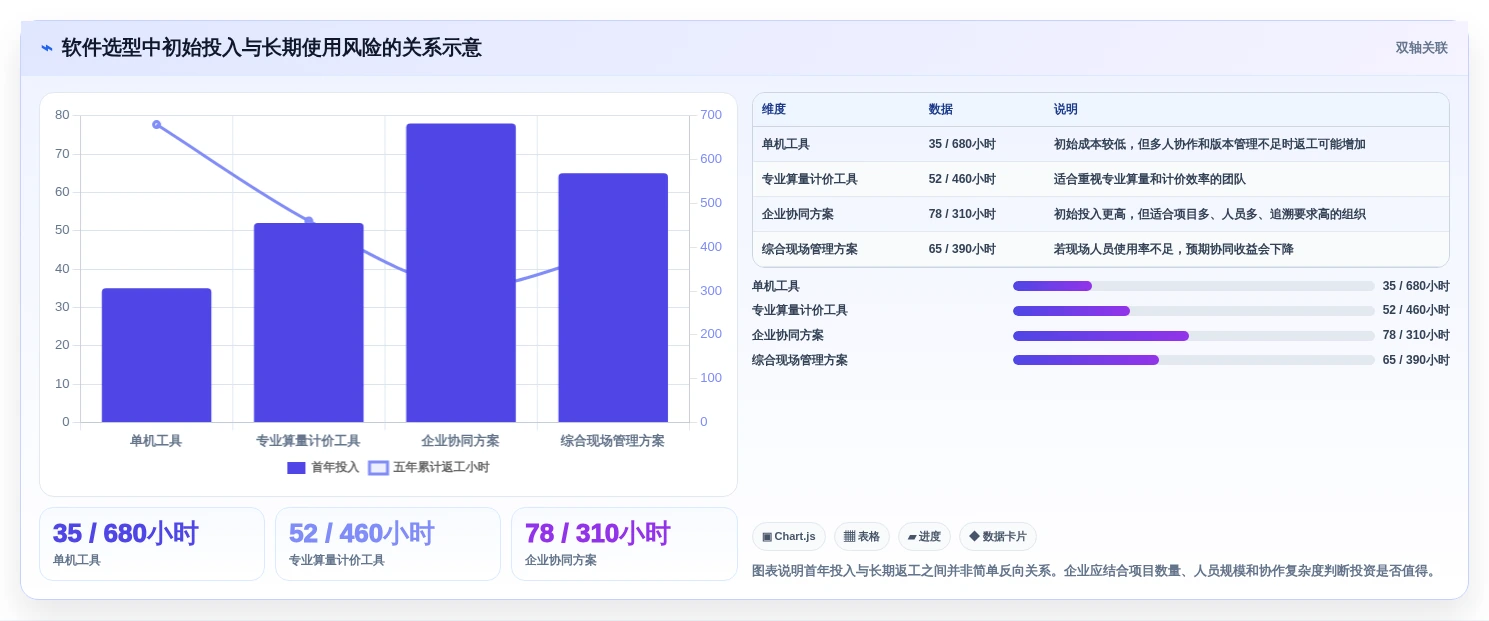
Task: Toggle the 五年累计返工小时 legend item
Action: pyautogui.click(x=429, y=467)
